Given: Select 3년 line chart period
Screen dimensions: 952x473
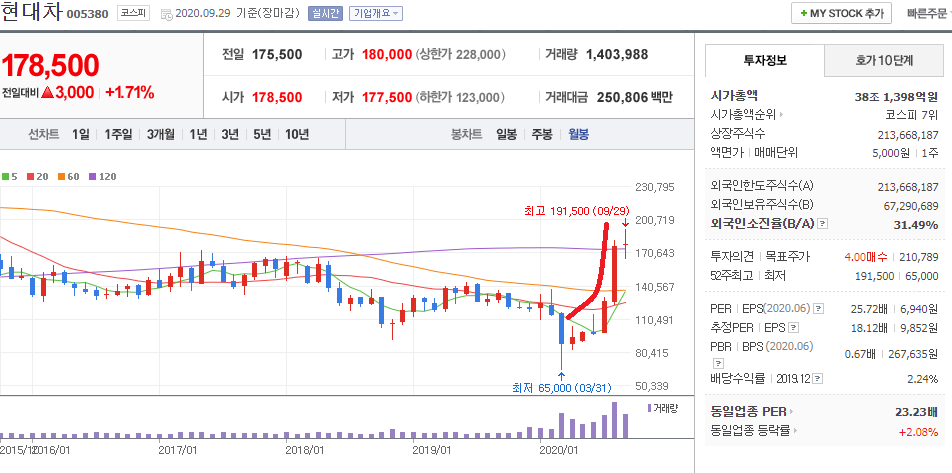Looking at the screenshot, I should point(230,134).
